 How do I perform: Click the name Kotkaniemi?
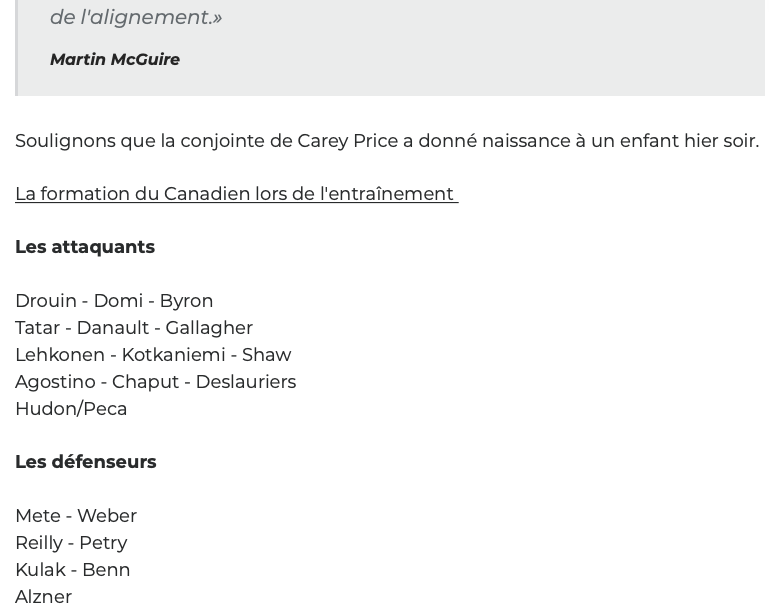pyautogui.click(x=173, y=355)
